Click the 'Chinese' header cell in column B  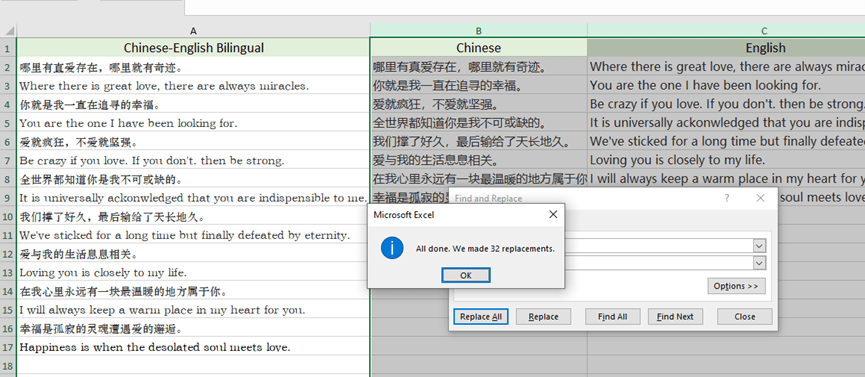click(x=478, y=48)
